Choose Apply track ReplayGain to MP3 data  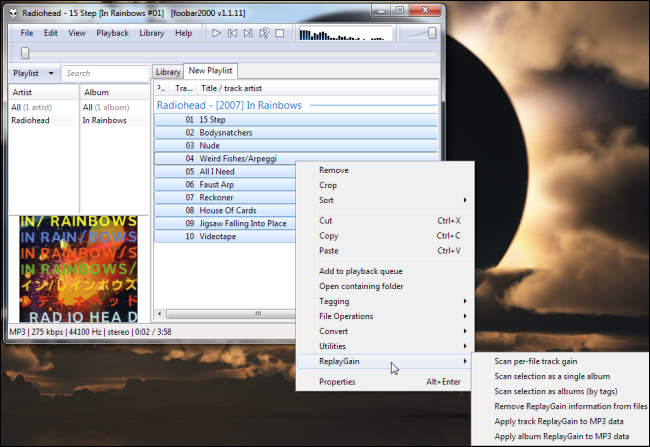[560, 421]
